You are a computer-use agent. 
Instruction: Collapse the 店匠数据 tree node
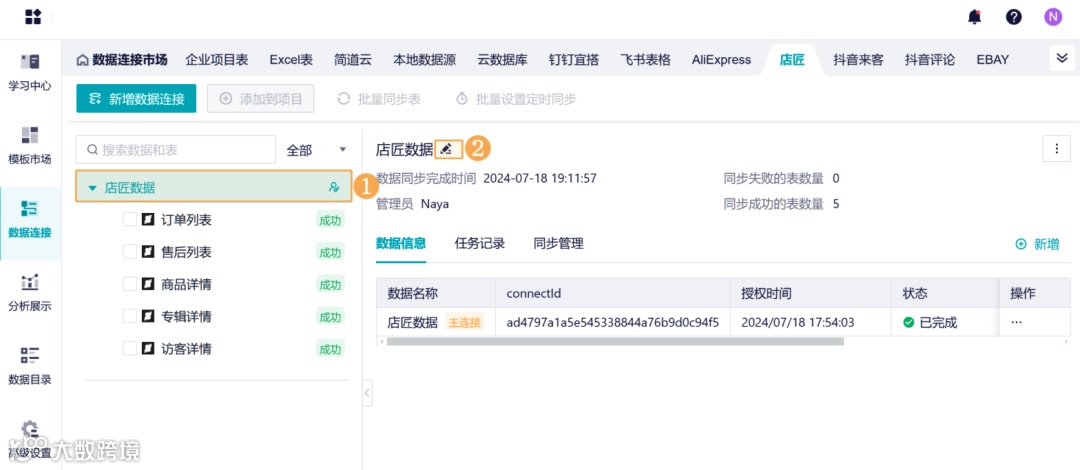point(92,187)
